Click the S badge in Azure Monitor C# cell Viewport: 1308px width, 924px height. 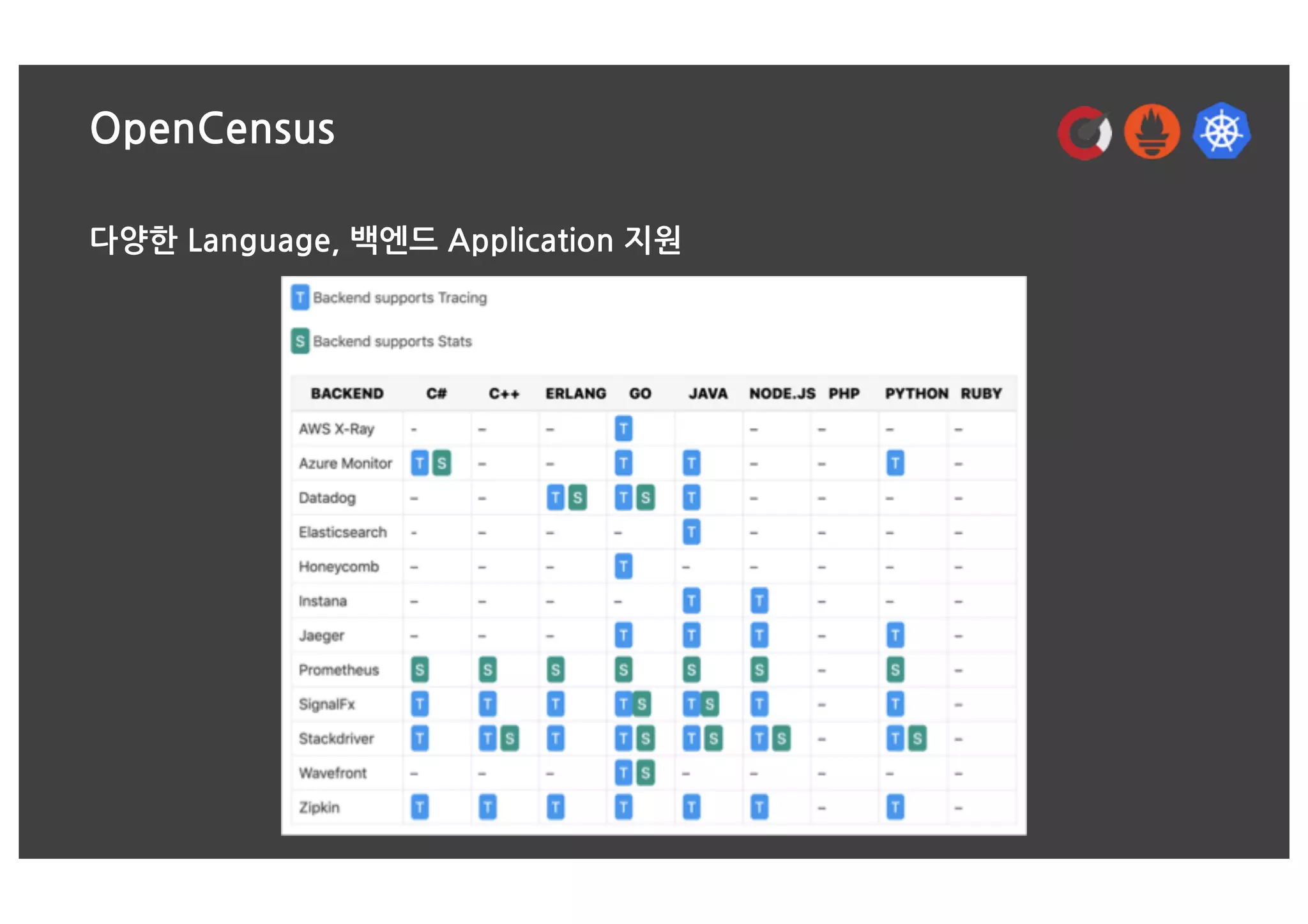tap(441, 463)
